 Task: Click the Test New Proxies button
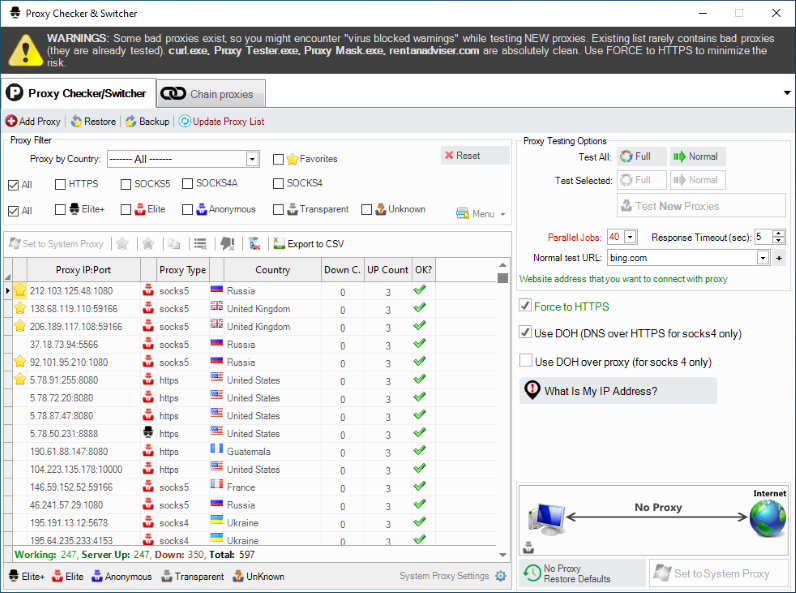701,206
